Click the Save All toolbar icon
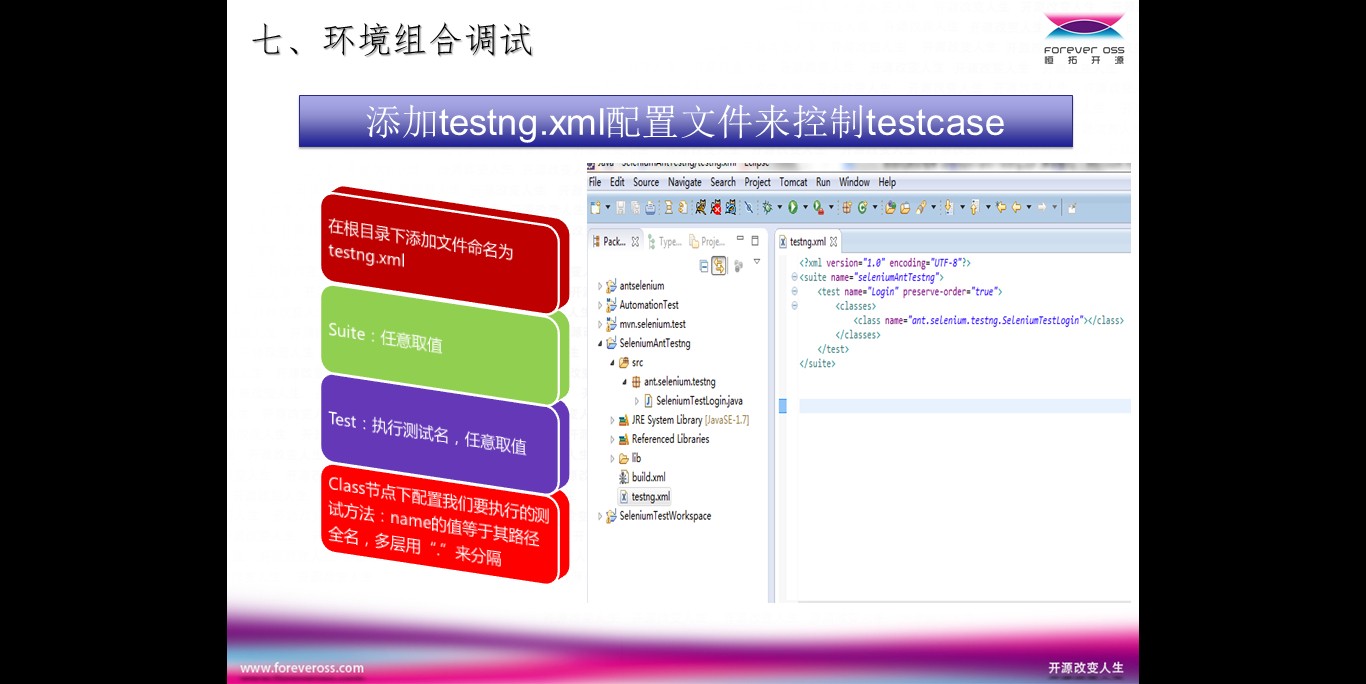The width and height of the screenshot is (1366, 684). [x=635, y=207]
